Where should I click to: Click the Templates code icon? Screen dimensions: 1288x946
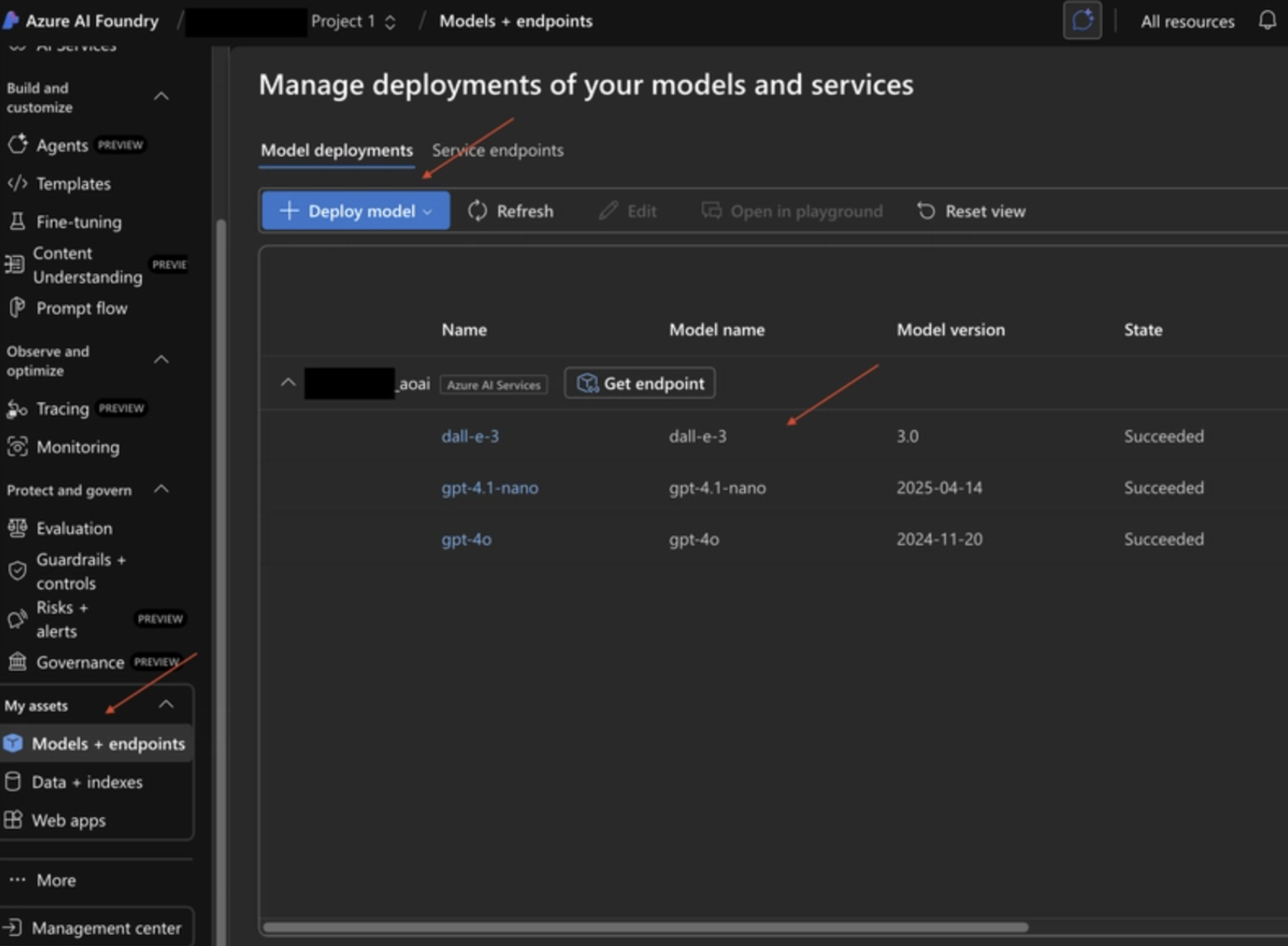coord(17,183)
